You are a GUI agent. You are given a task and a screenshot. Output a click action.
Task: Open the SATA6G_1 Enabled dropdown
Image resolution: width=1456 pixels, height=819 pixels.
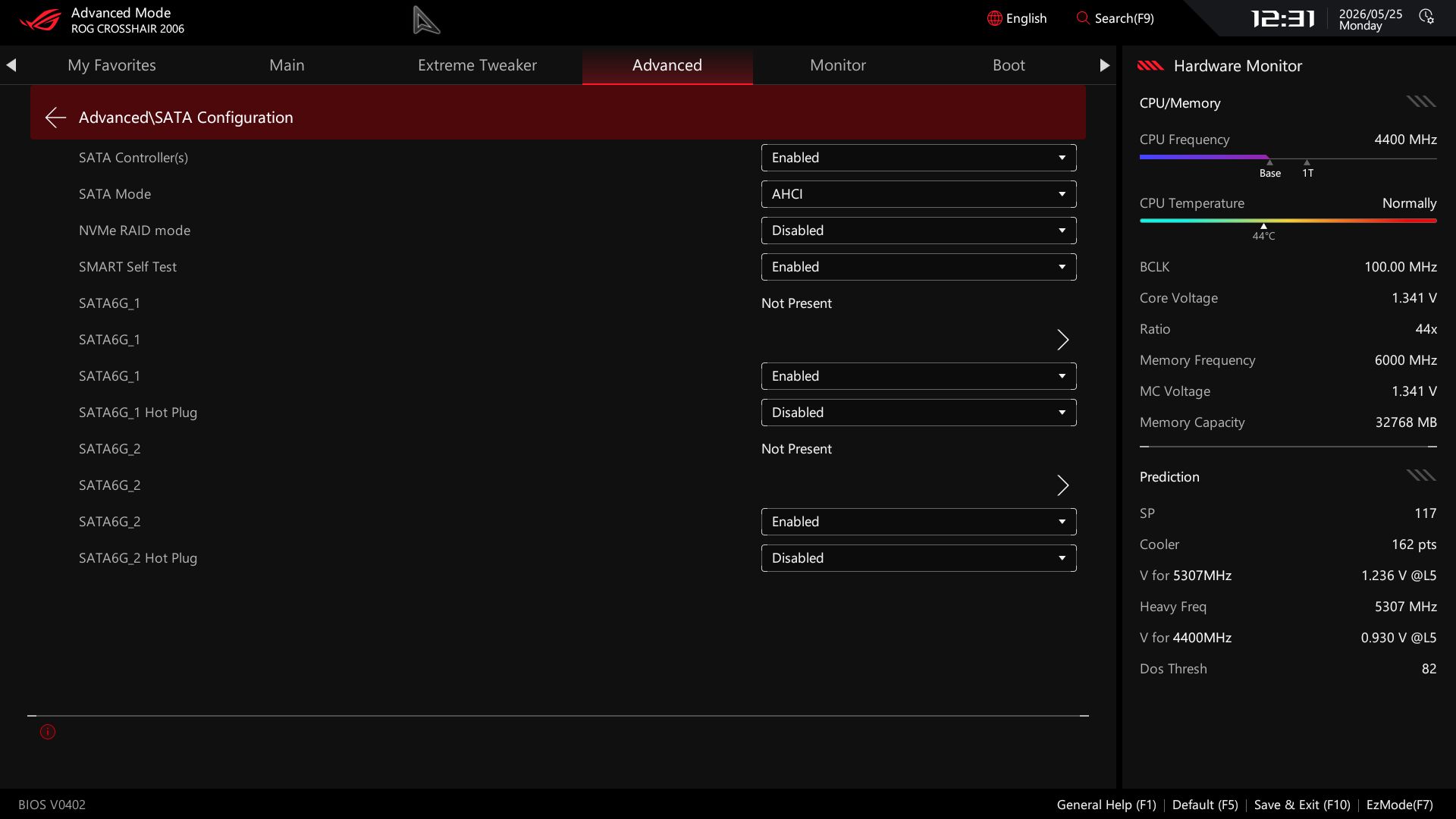918,376
